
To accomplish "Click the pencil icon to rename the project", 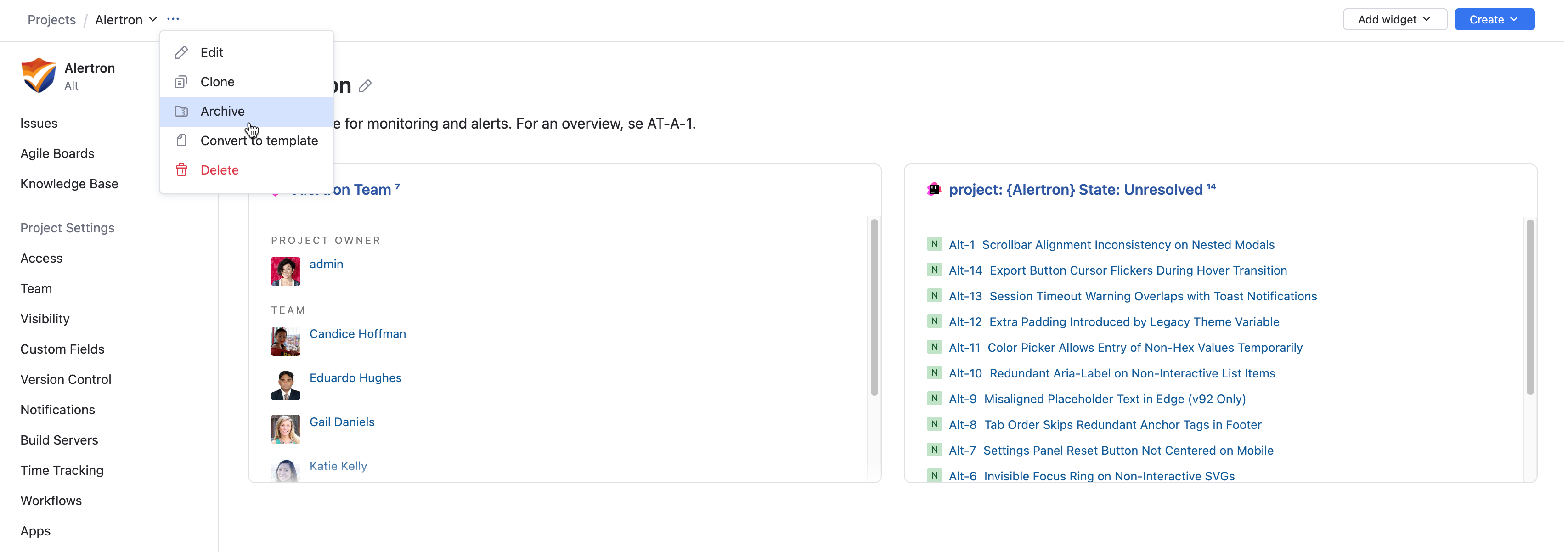I will (365, 86).
